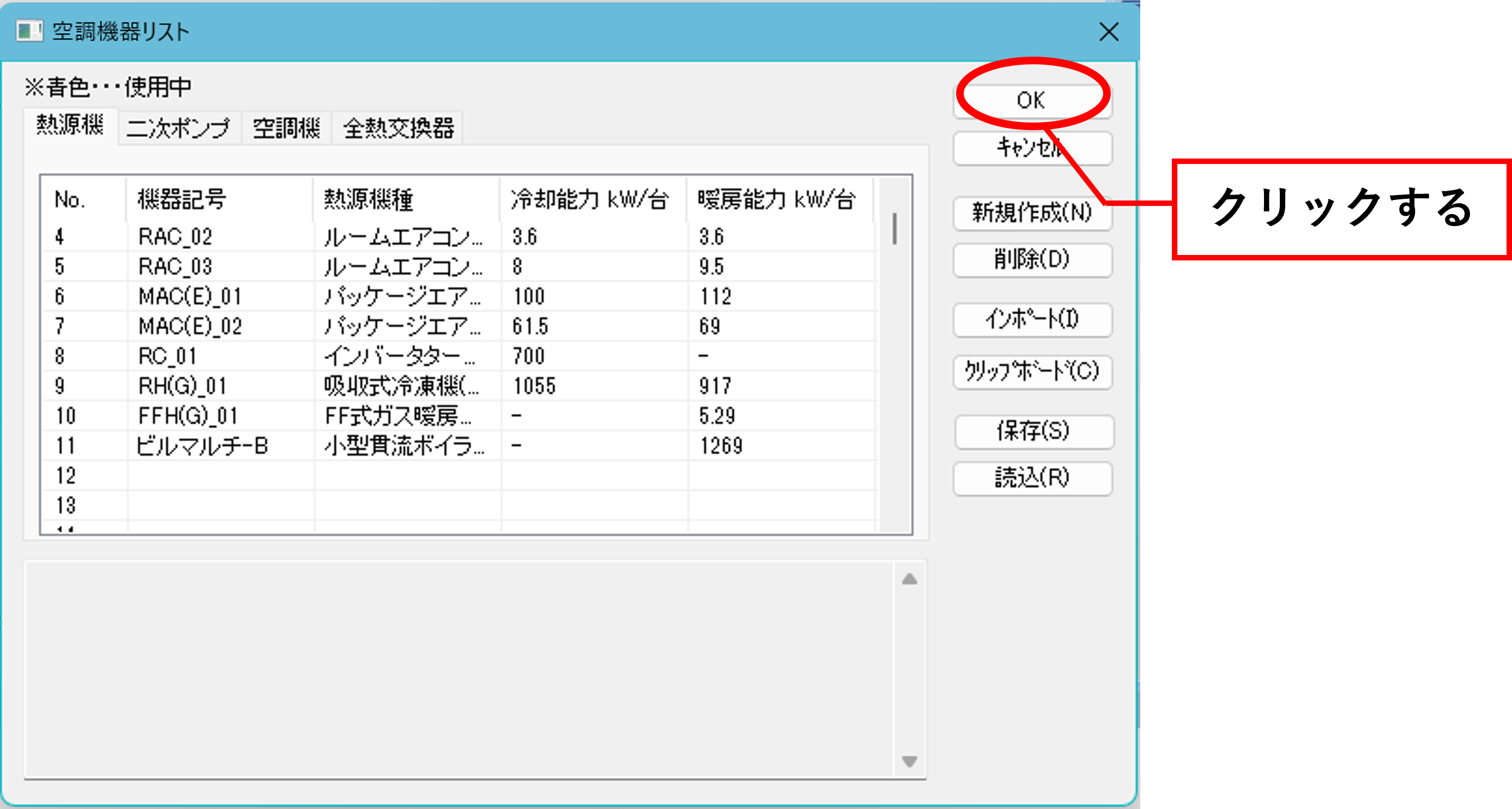Viewport: 1512px width, 809px height.
Task: Open the 全熱交換器 tab
Action: (x=398, y=128)
